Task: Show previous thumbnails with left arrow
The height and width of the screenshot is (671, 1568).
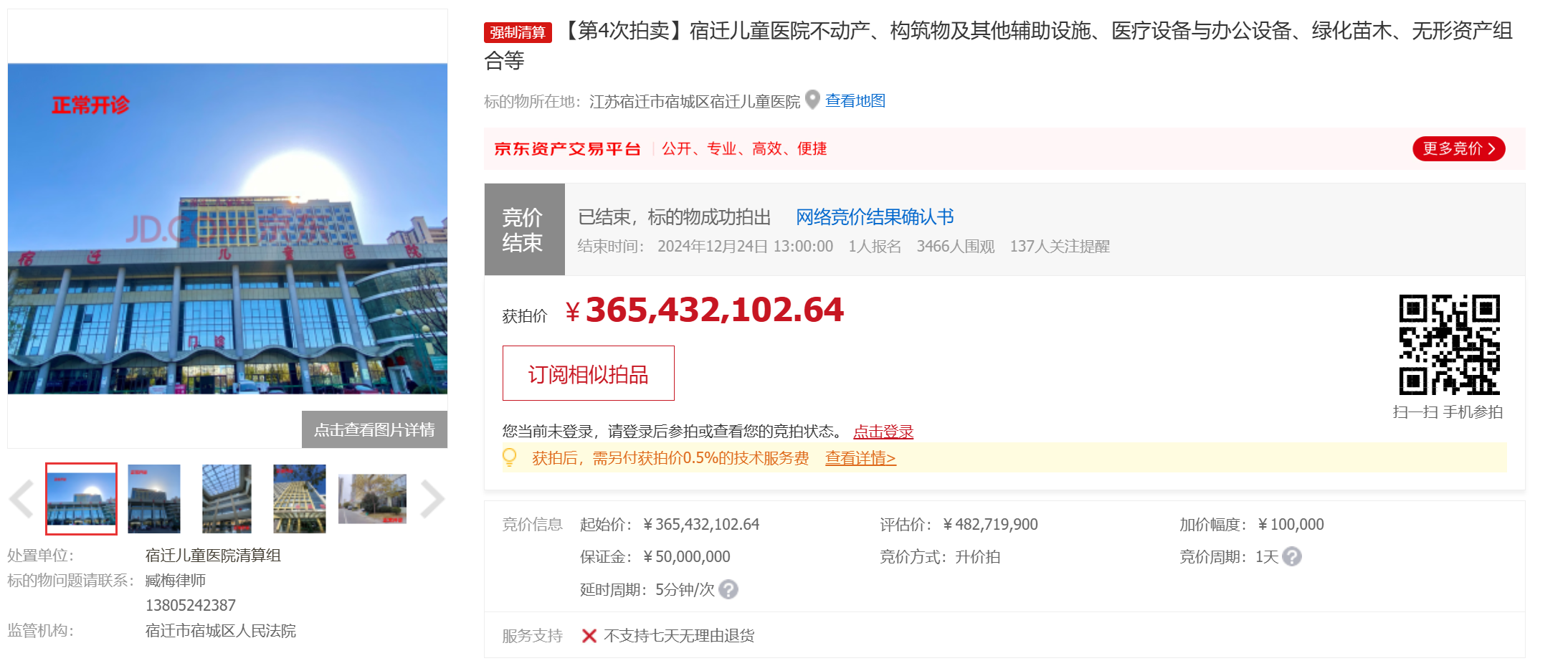Action: click(22, 499)
